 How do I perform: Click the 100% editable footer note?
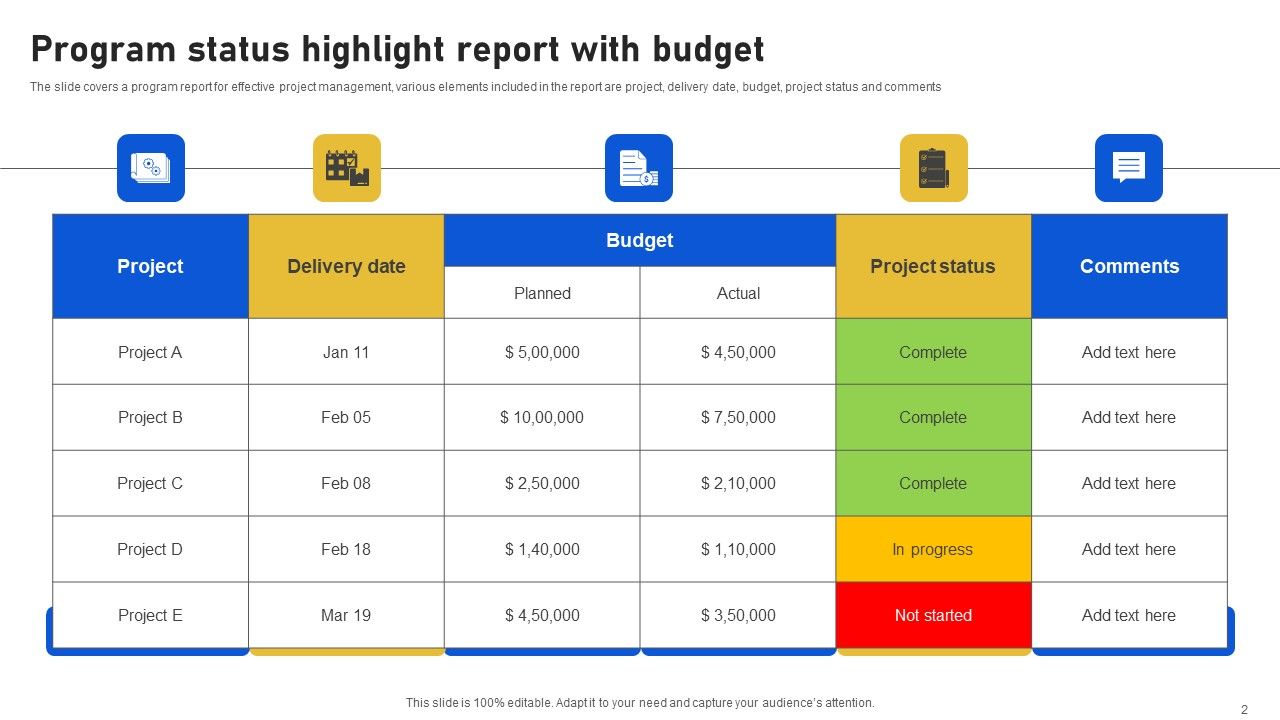click(x=640, y=703)
